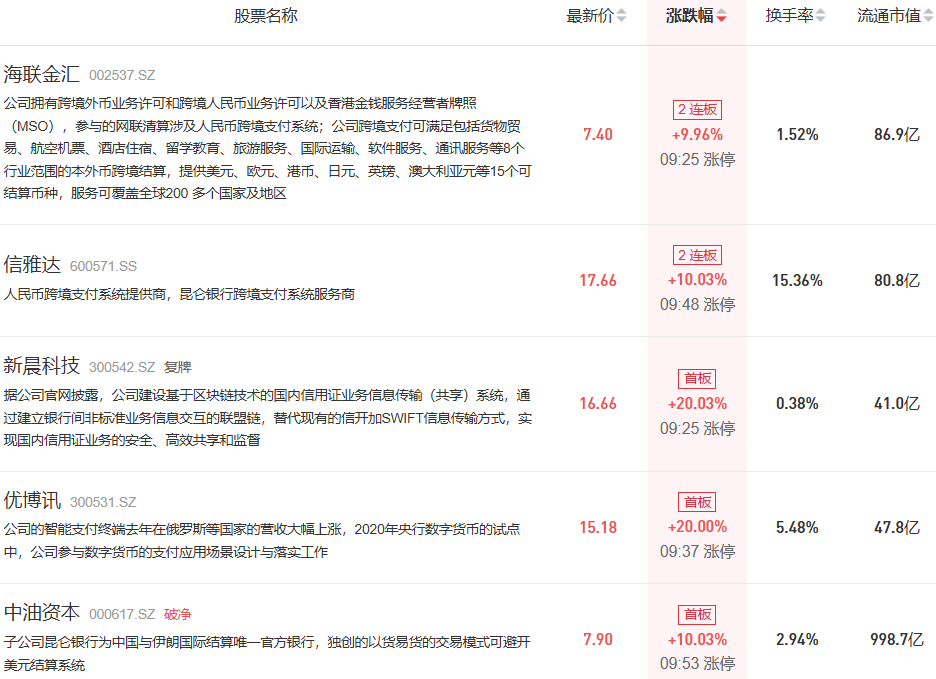Image resolution: width=936 pixels, height=679 pixels.
Task: Click 中油资本's +10.03% change value
Action: (x=697, y=640)
